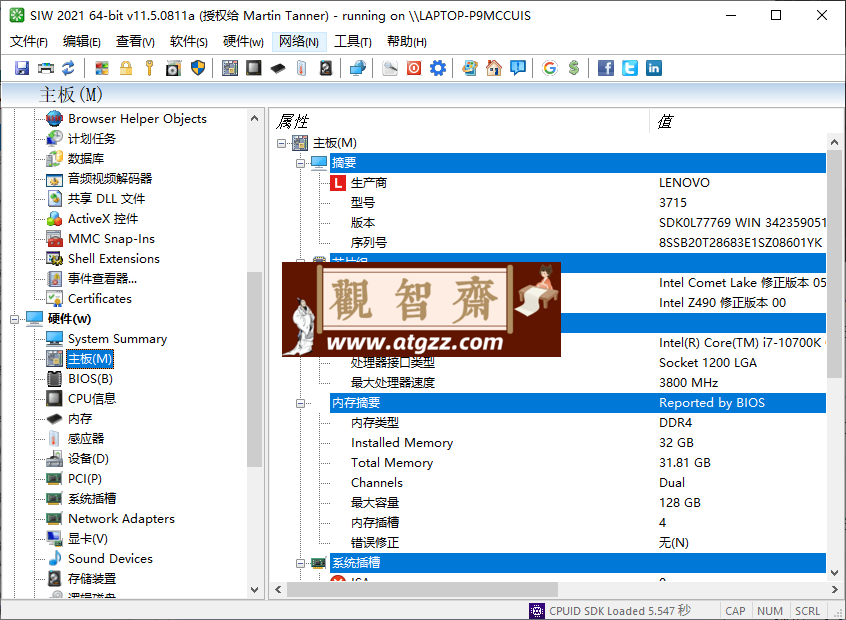
Task: Open the 查看(V) menu
Action: 135,42
